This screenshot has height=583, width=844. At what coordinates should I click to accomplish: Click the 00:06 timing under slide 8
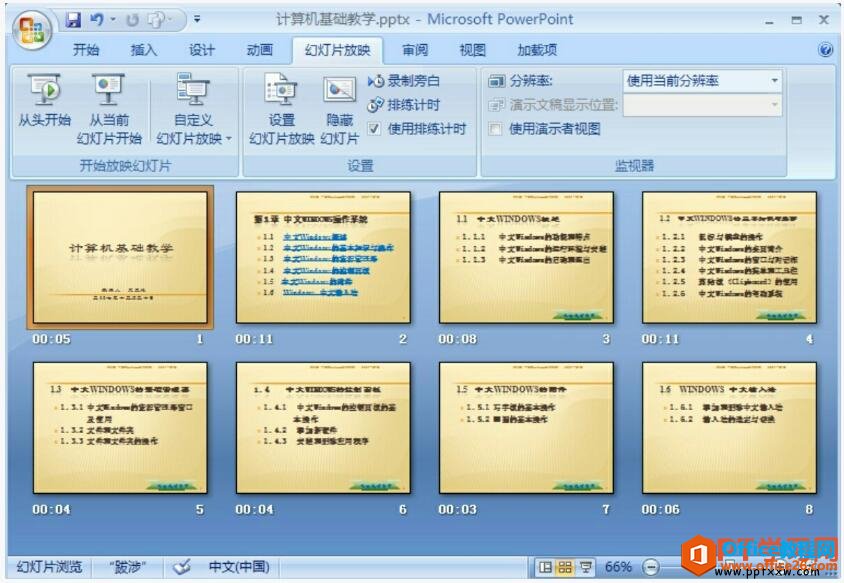660,509
